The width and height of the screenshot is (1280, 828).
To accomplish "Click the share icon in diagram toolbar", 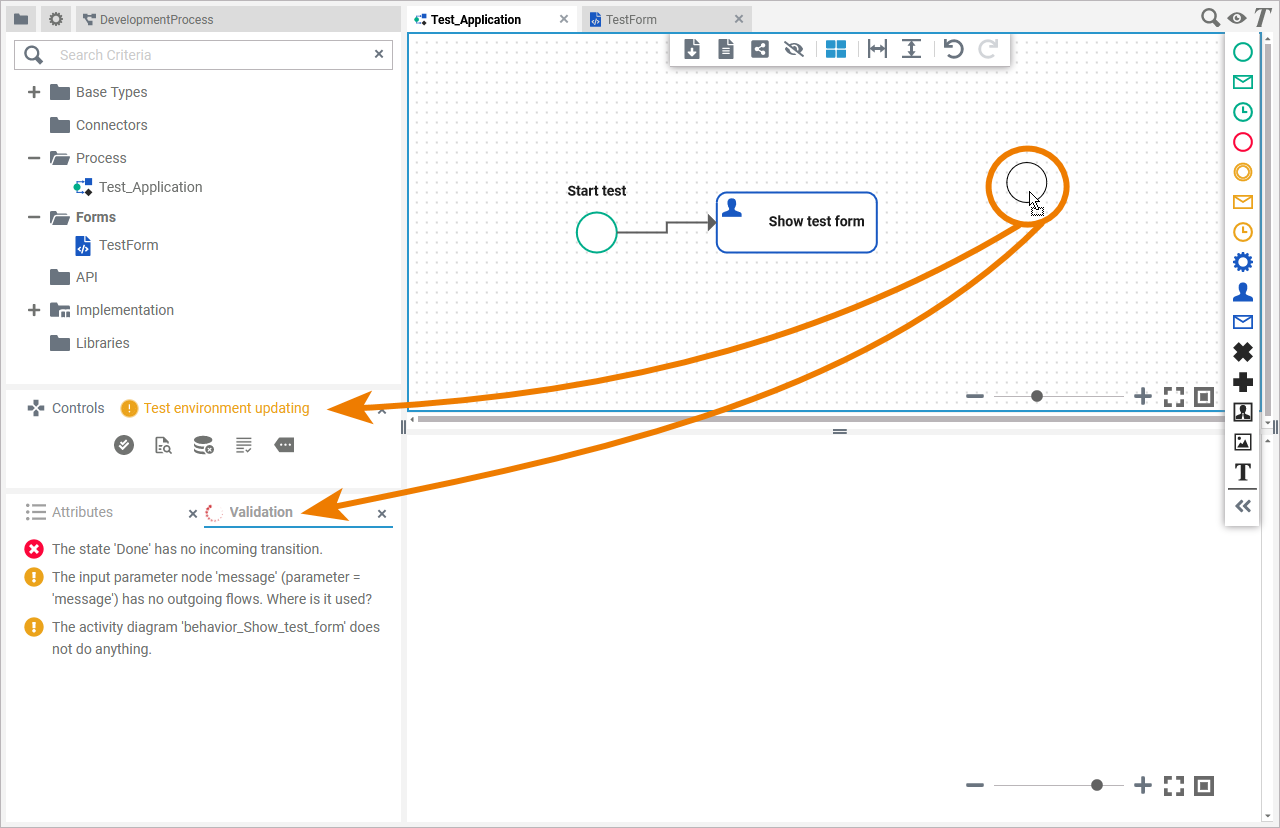I will point(760,49).
